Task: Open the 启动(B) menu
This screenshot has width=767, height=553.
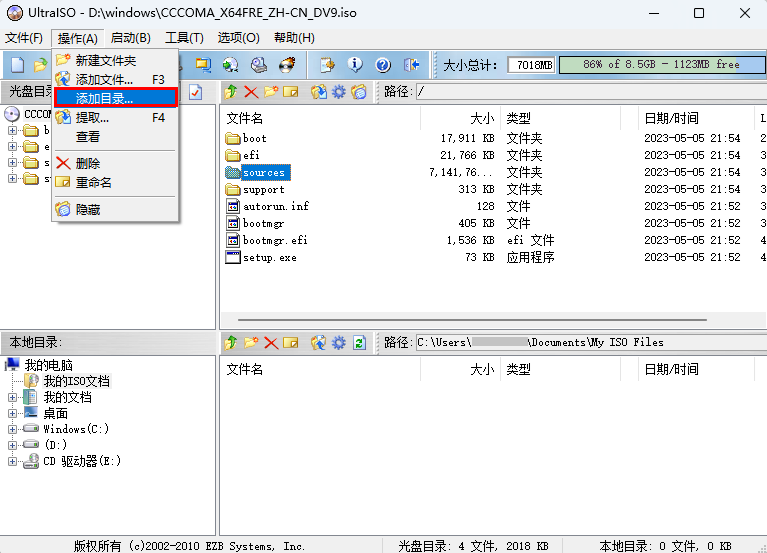Action: pos(131,38)
